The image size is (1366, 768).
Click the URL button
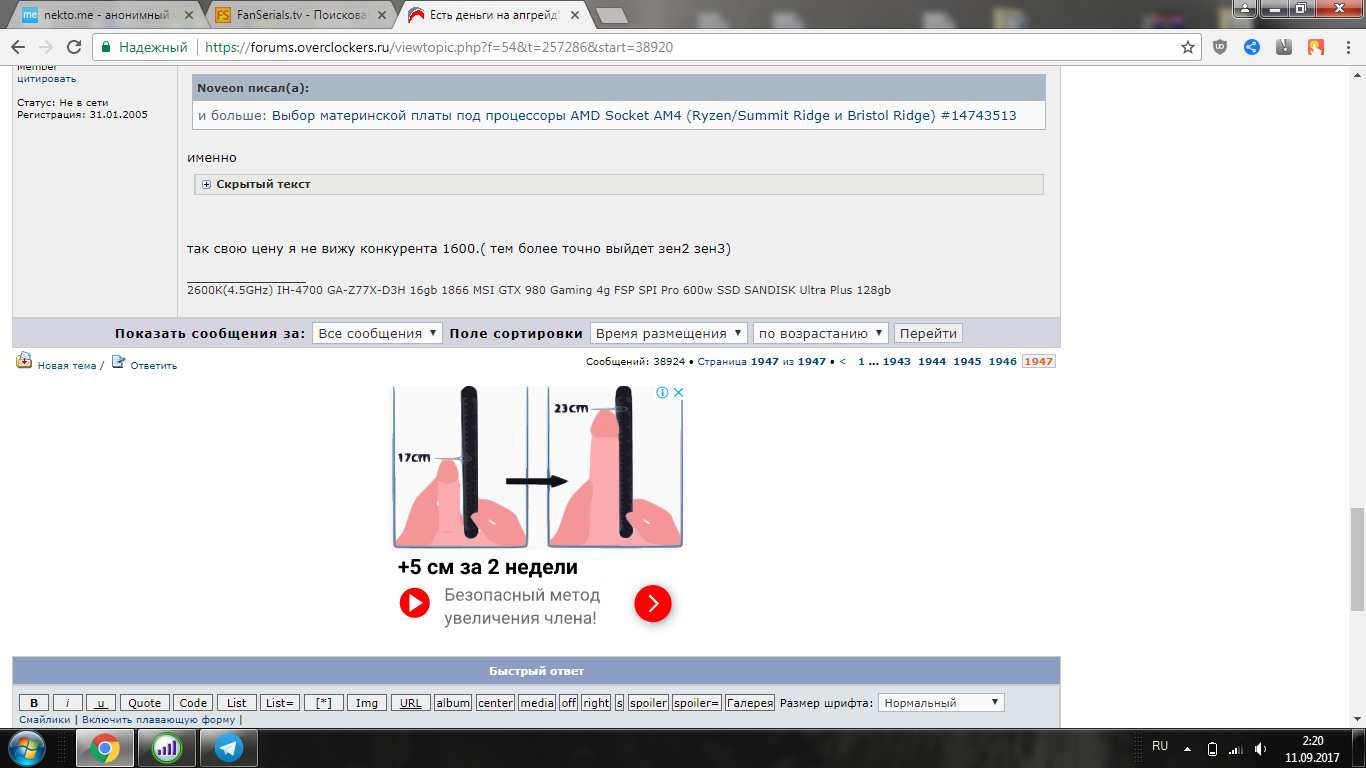(x=411, y=703)
